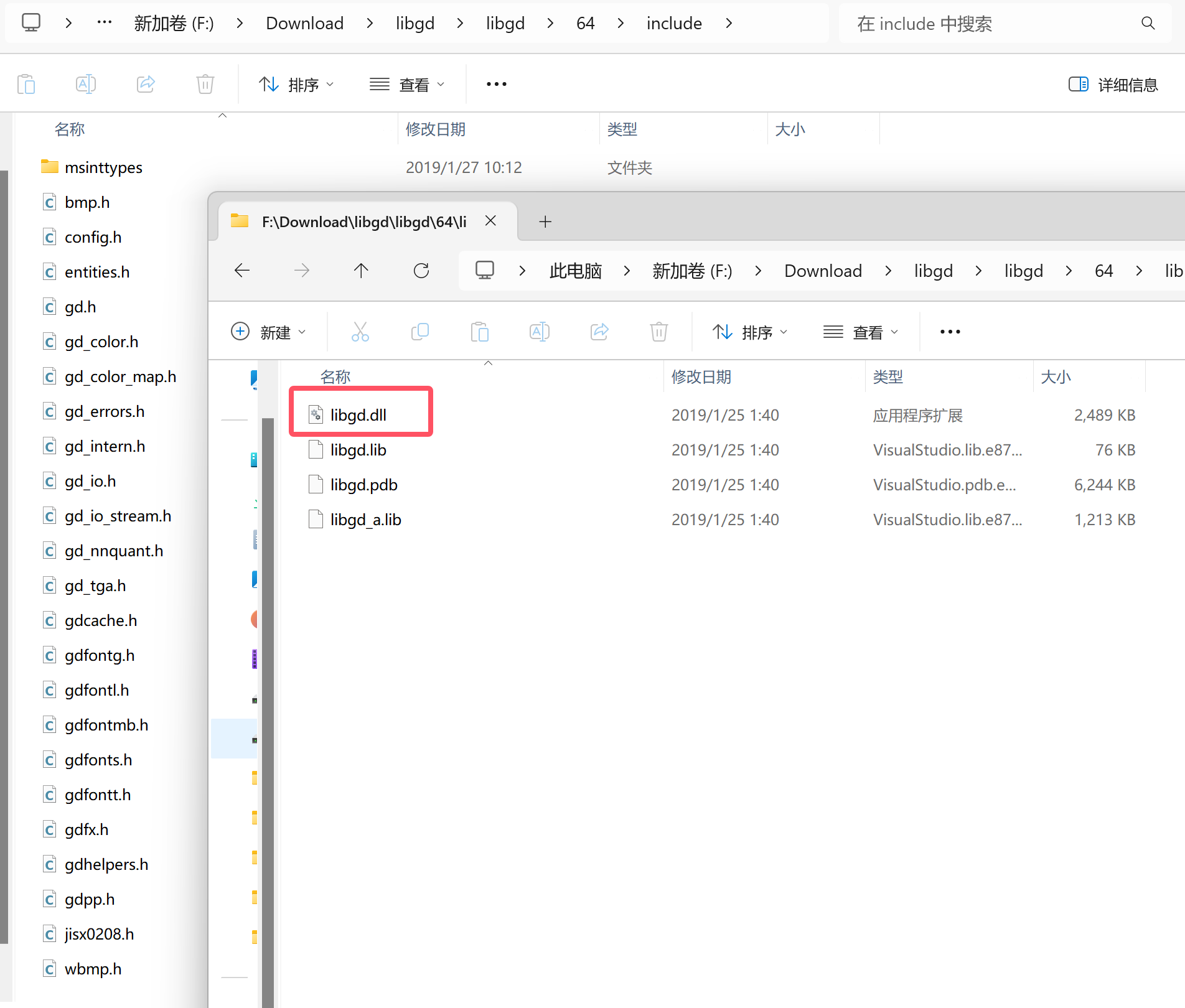Click the up-directory arrow button

pos(361,271)
